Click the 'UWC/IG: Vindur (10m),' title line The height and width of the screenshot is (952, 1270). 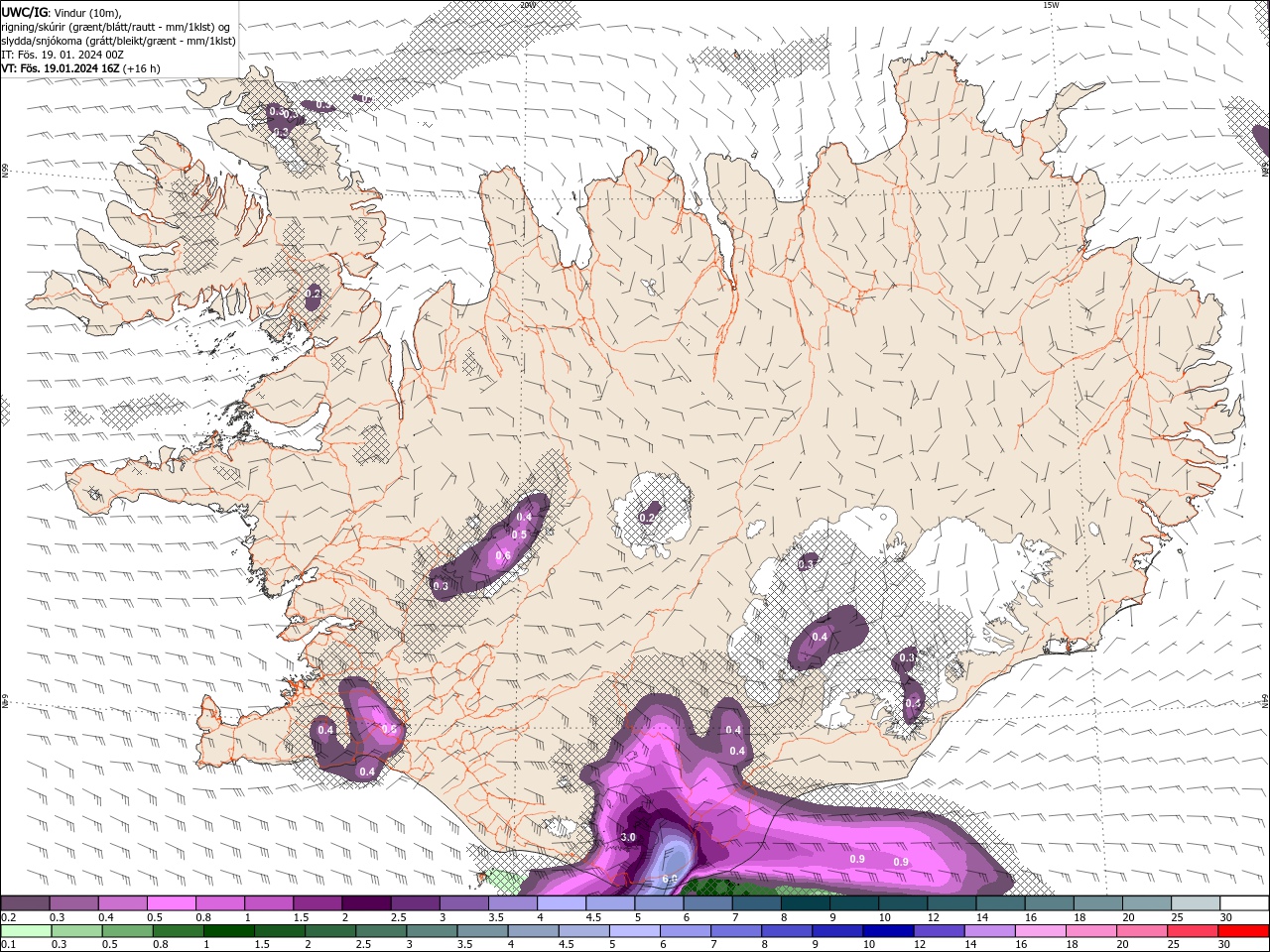click(62, 12)
